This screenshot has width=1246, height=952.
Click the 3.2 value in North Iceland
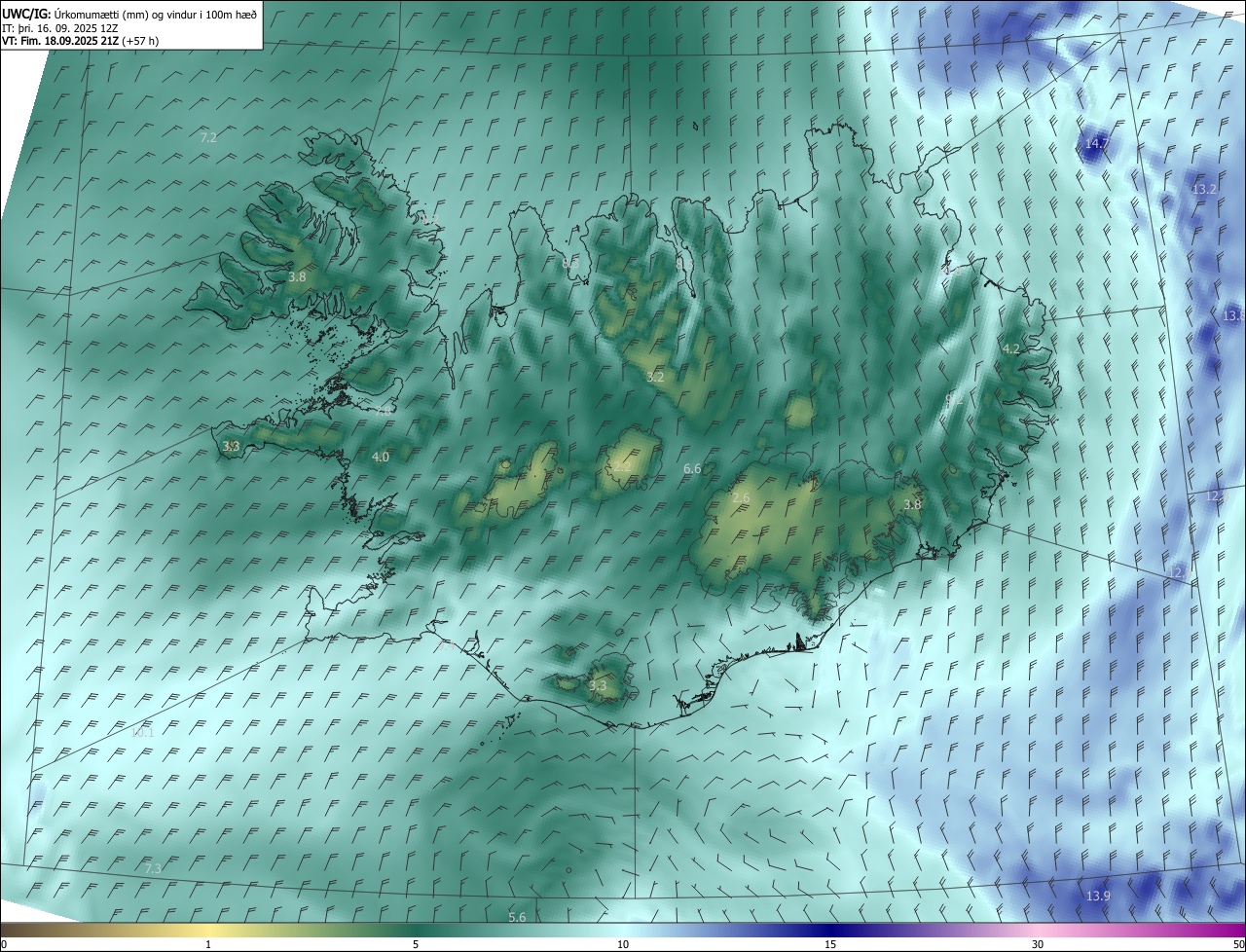tap(655, 377)
